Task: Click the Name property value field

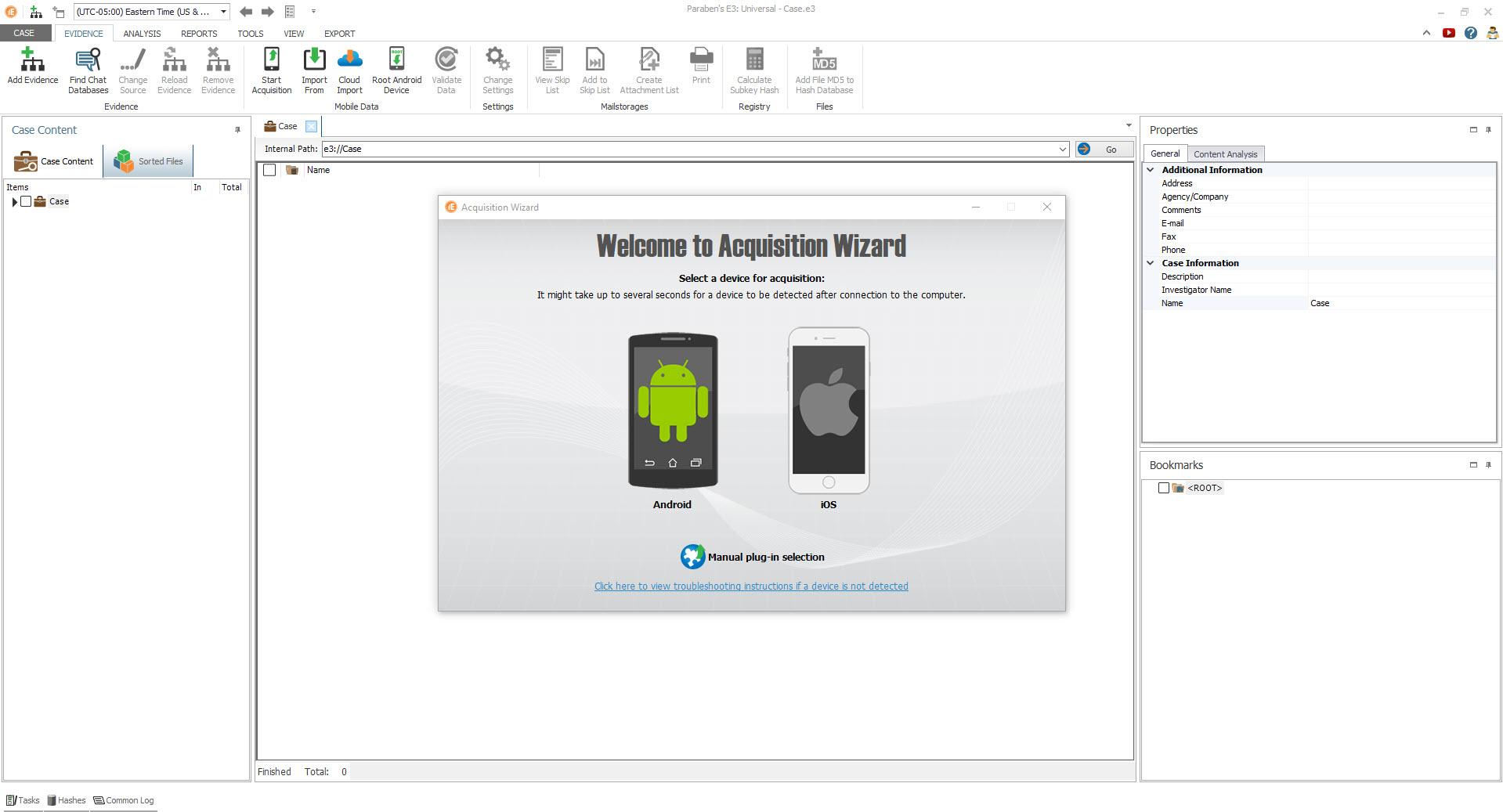Action: [1400, 304]
